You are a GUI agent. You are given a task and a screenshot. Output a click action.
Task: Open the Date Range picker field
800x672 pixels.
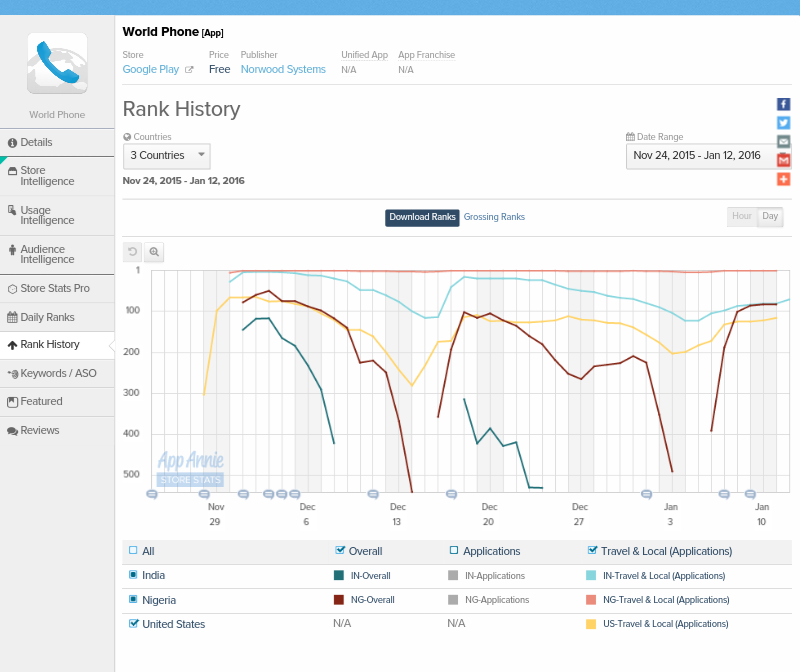[697, 156]
